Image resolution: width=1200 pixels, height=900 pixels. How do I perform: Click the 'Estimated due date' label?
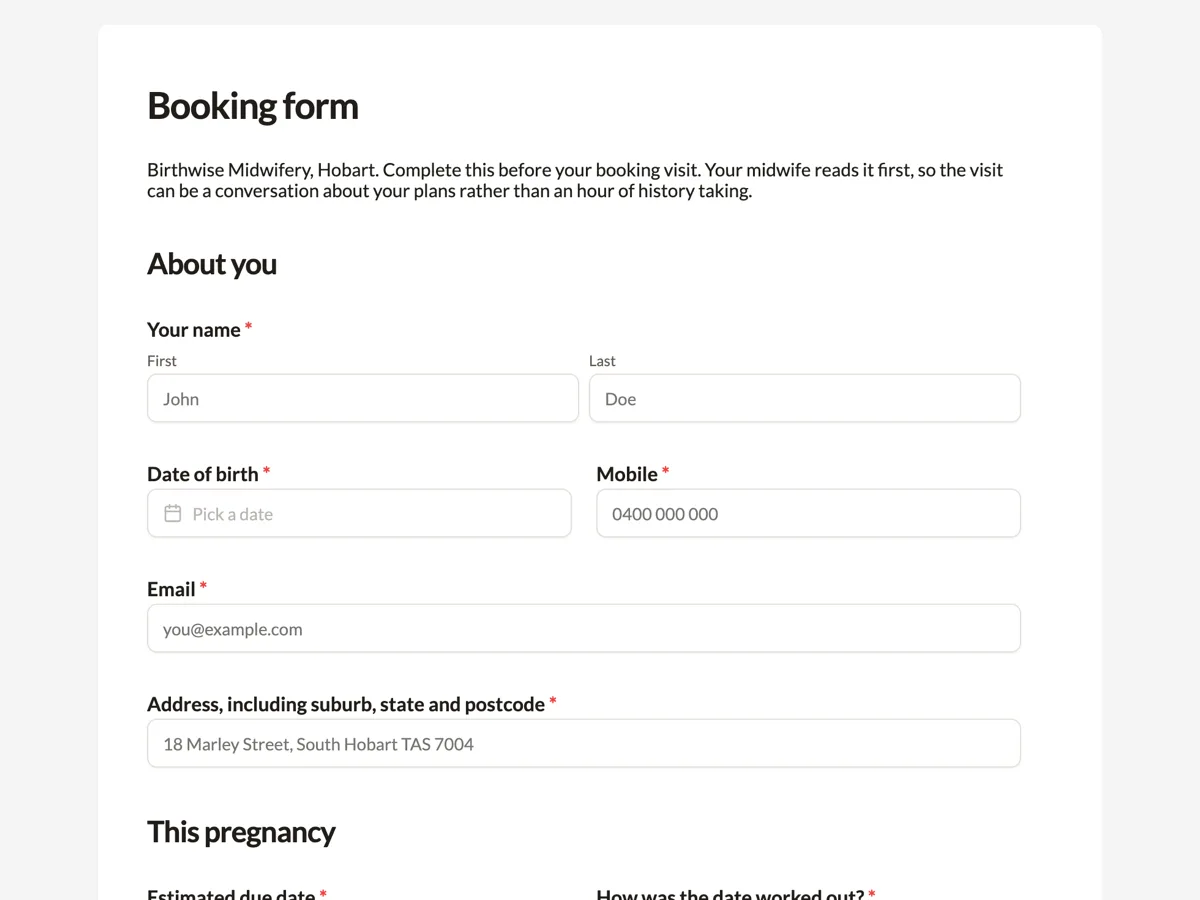(x=231, y=893)
